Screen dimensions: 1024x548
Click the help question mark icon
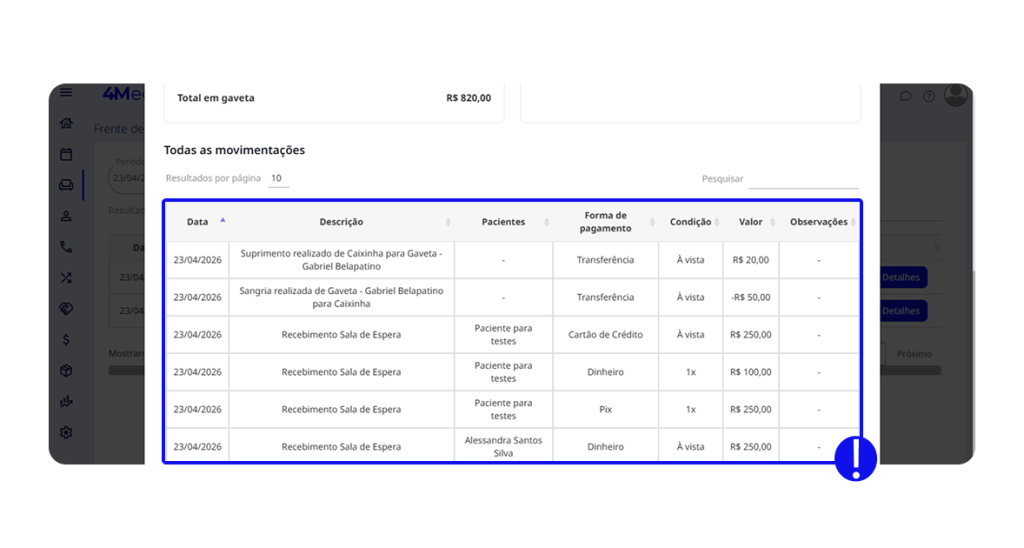pos(929,96)
